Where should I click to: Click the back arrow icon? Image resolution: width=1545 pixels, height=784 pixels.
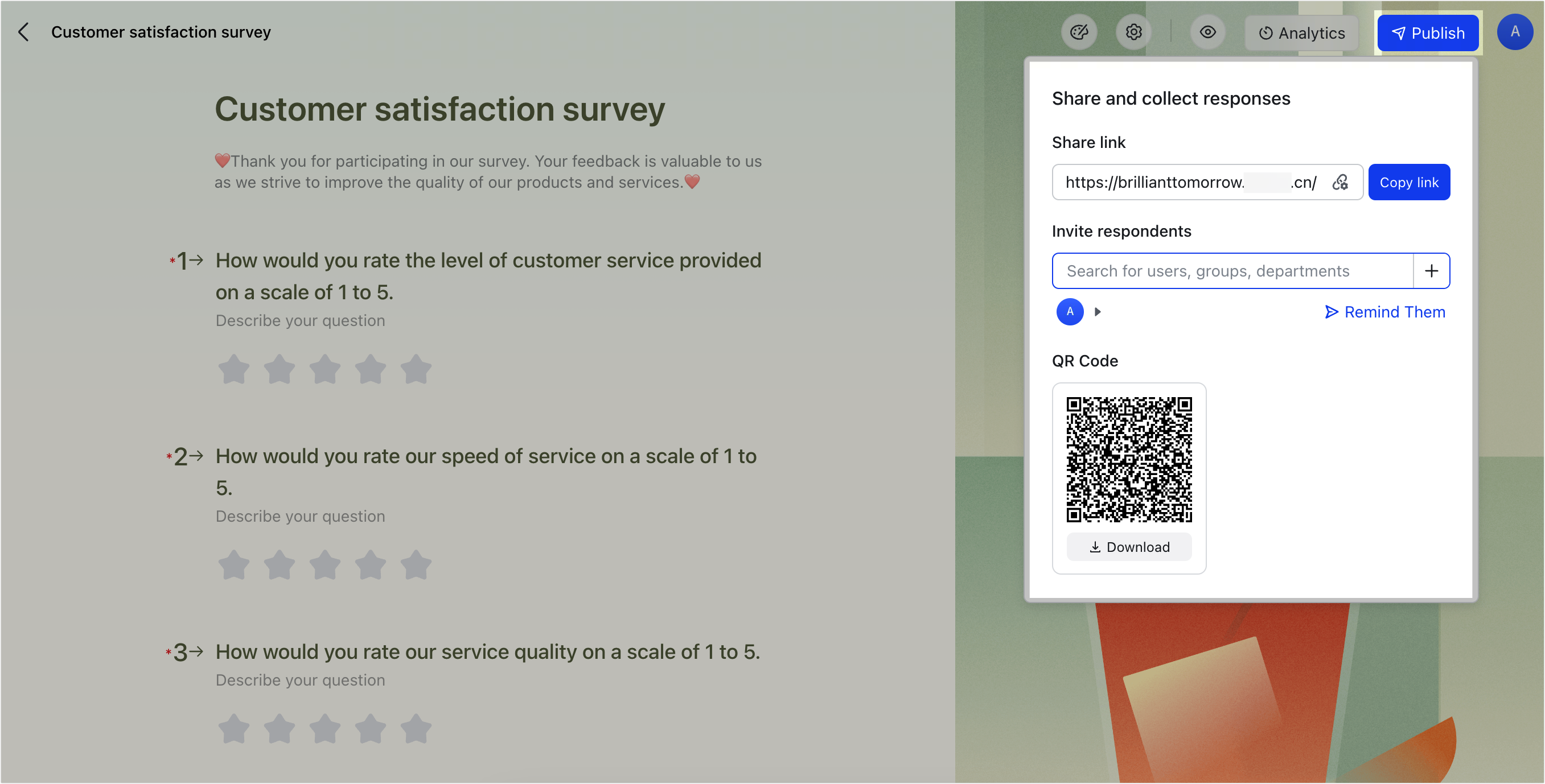24,32
